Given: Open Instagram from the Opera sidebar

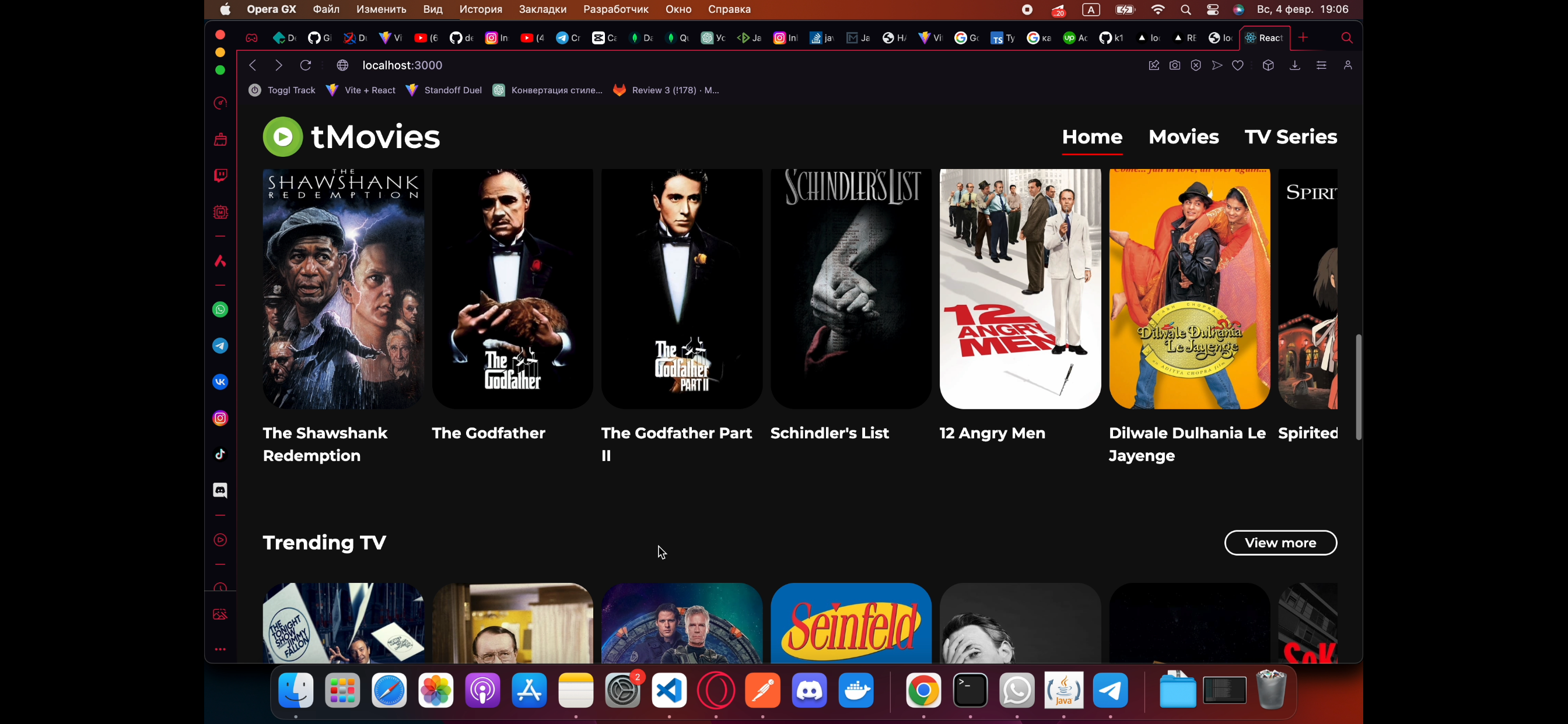Looking at the screenshot, I should (220, 419).
